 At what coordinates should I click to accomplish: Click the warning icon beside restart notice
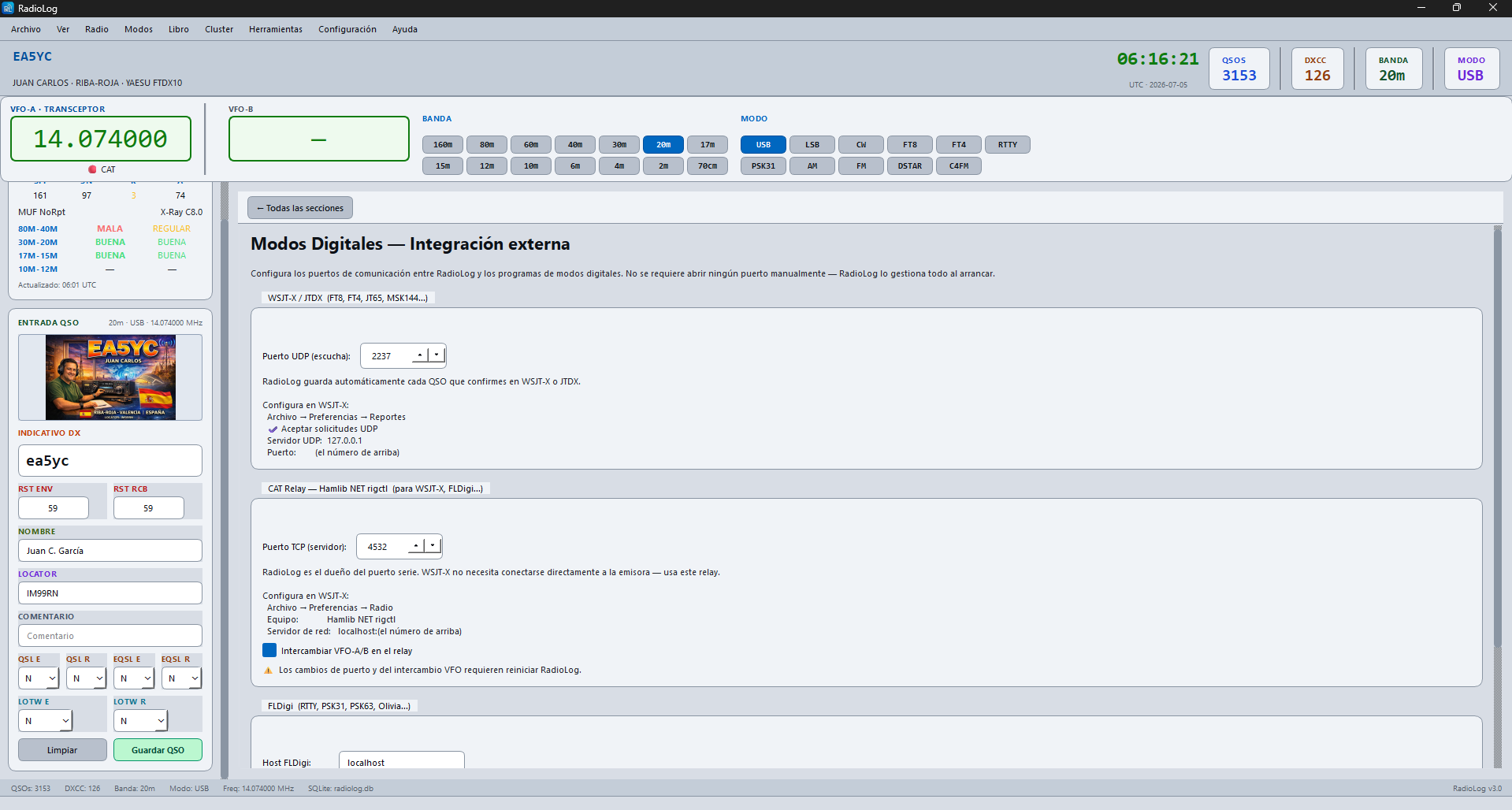click(x=268, y=671)
